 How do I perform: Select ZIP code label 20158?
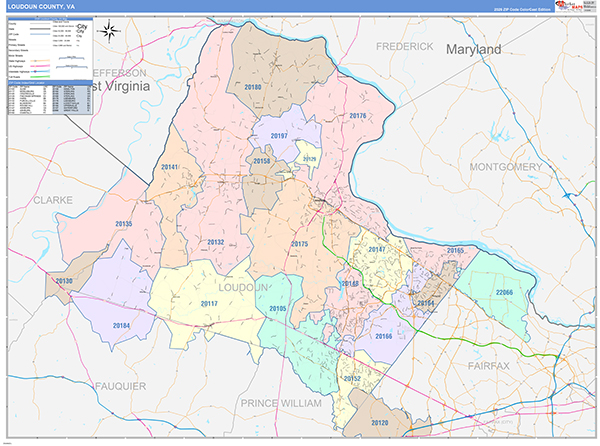(262, 161)
